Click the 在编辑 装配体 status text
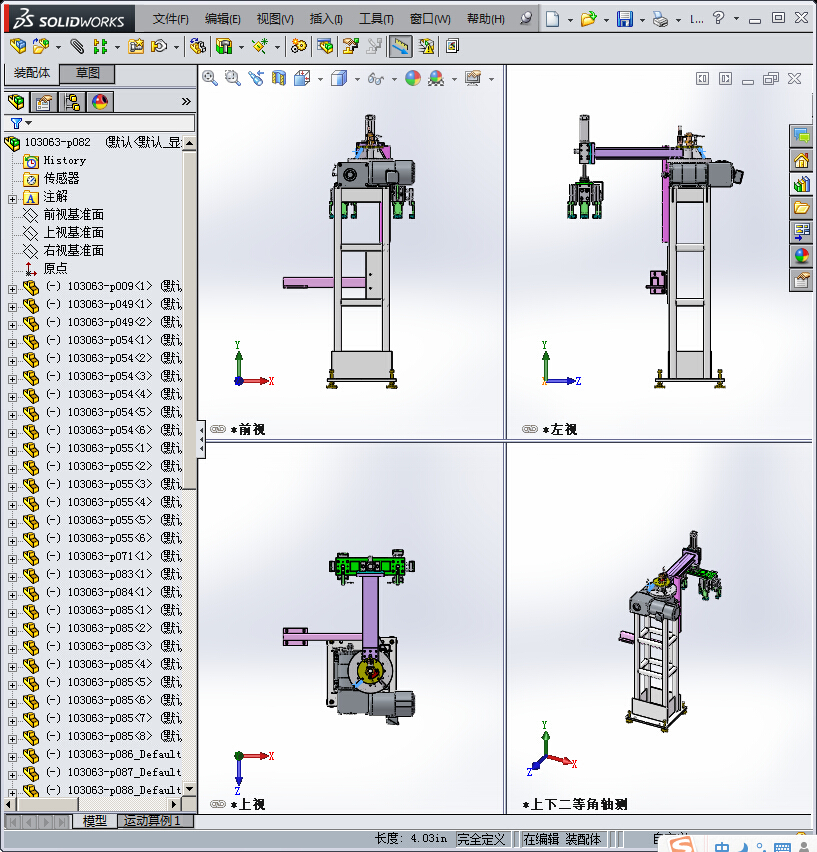 pos(562,839)
